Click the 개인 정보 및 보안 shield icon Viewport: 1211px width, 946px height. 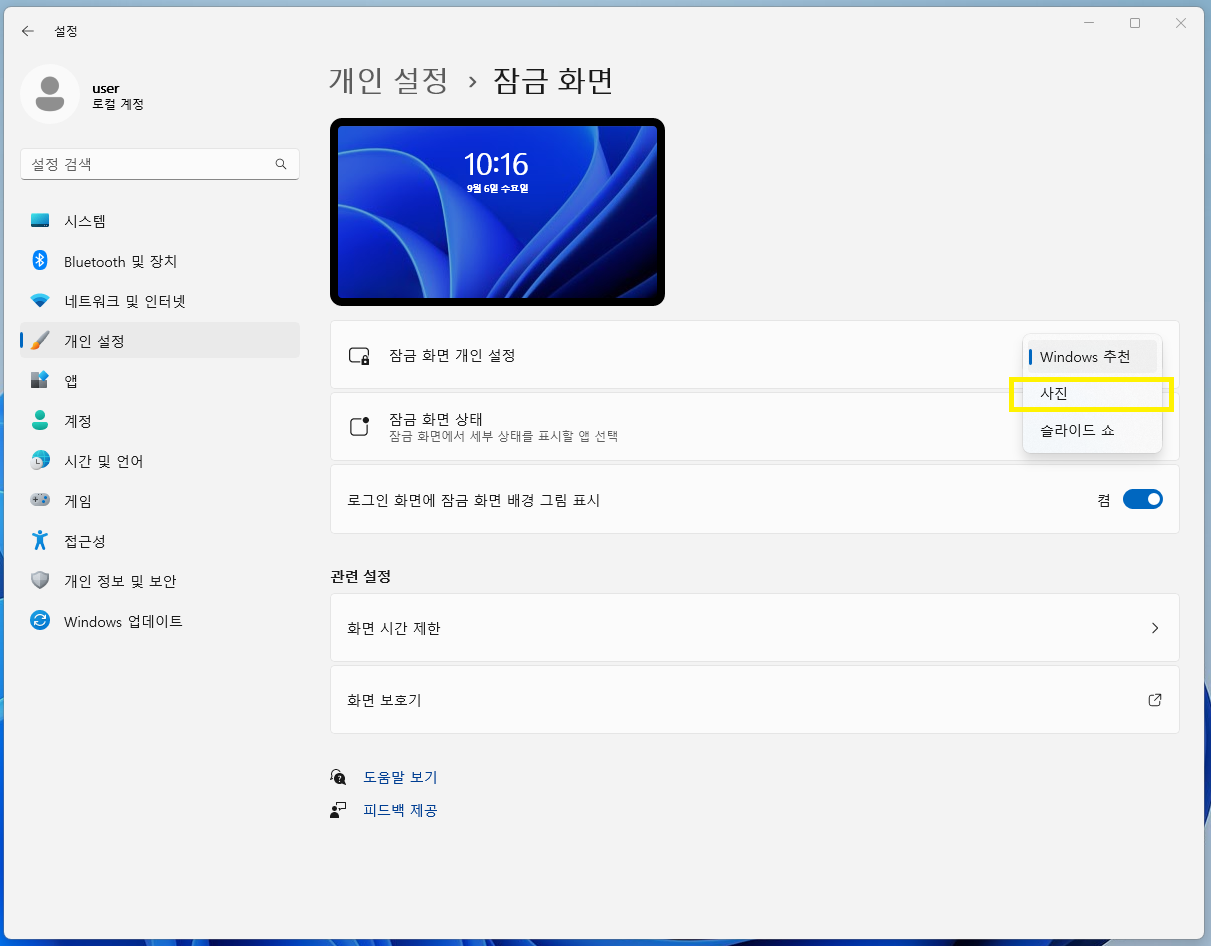[x=40, y=581]
